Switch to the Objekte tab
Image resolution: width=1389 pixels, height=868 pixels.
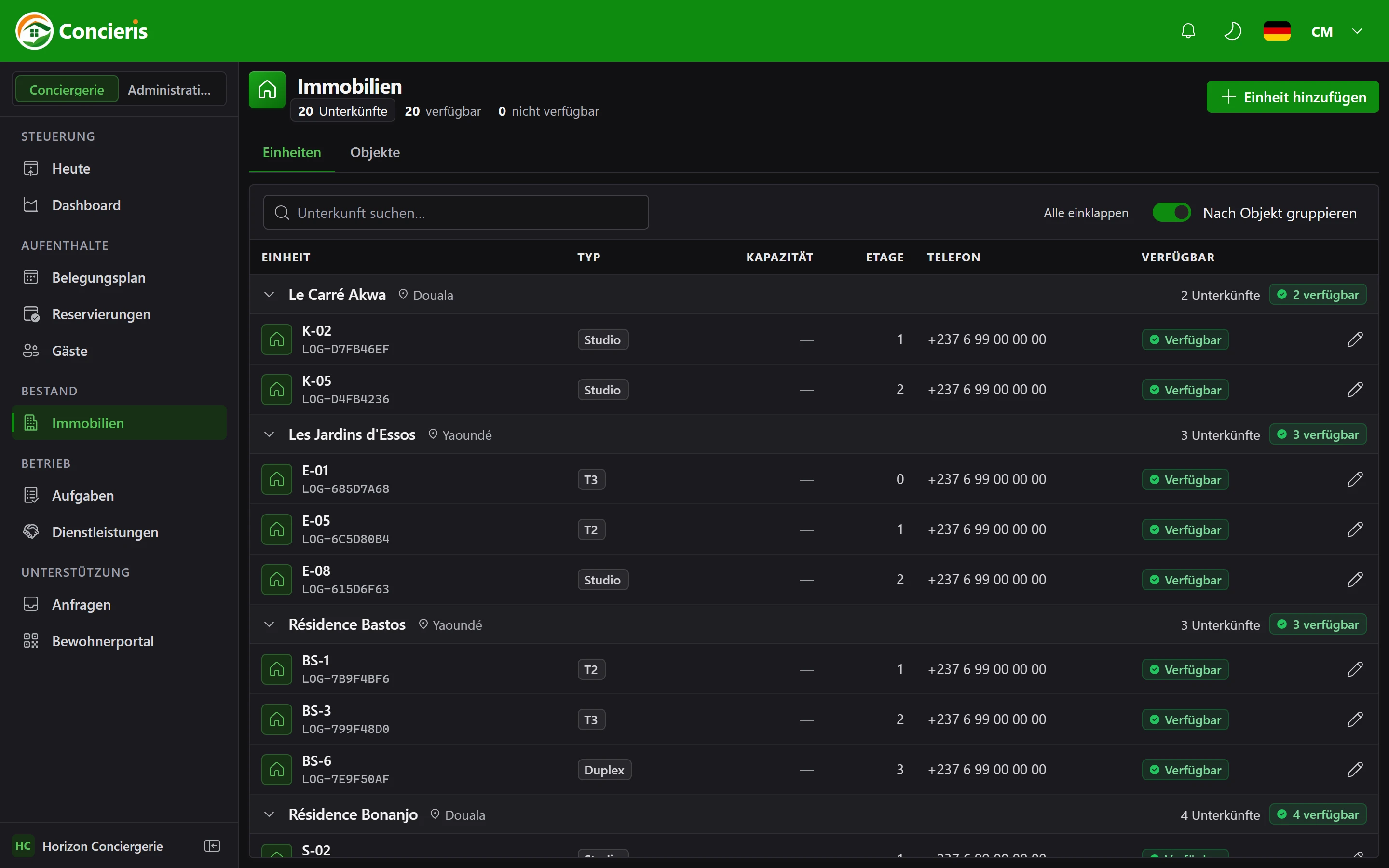[x=375, y=152]
